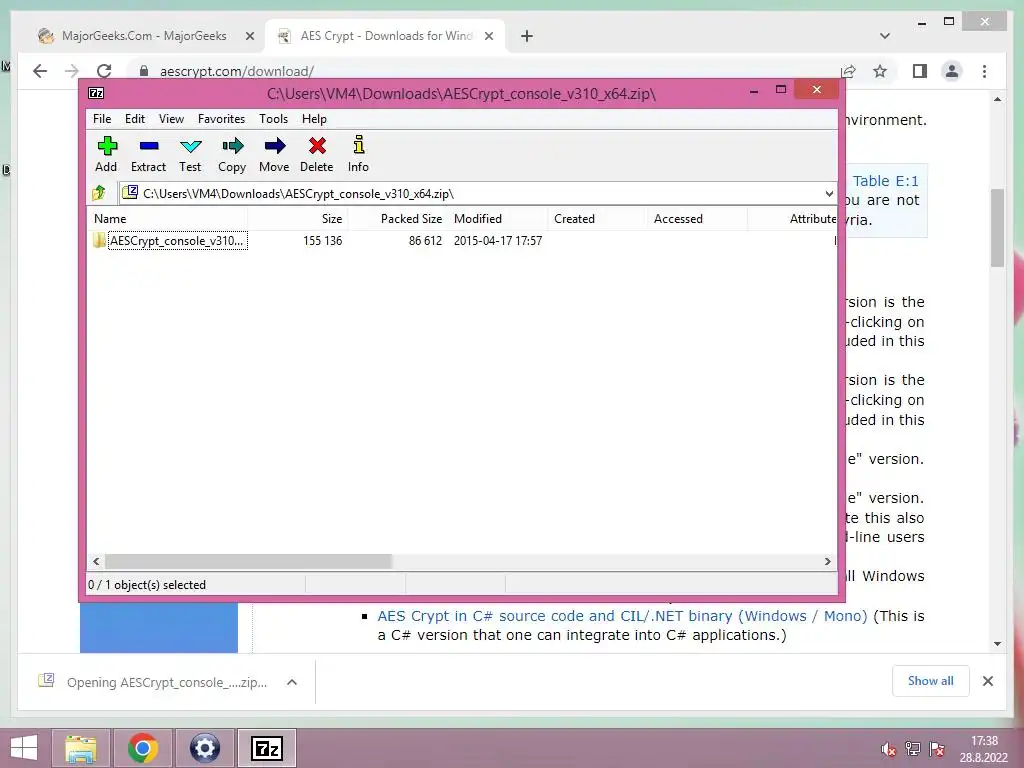Click the Extract toolbar icon

(149, 146)
